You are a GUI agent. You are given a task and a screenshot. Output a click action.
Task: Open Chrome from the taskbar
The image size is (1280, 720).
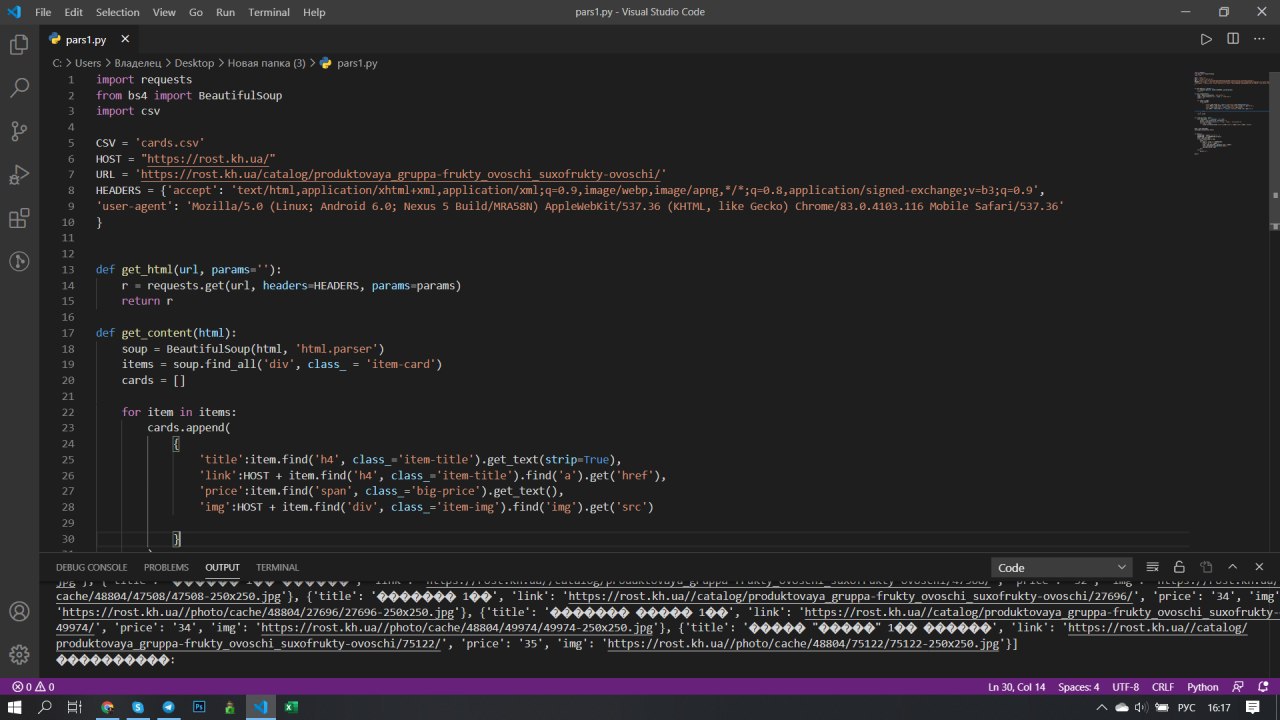107,707
